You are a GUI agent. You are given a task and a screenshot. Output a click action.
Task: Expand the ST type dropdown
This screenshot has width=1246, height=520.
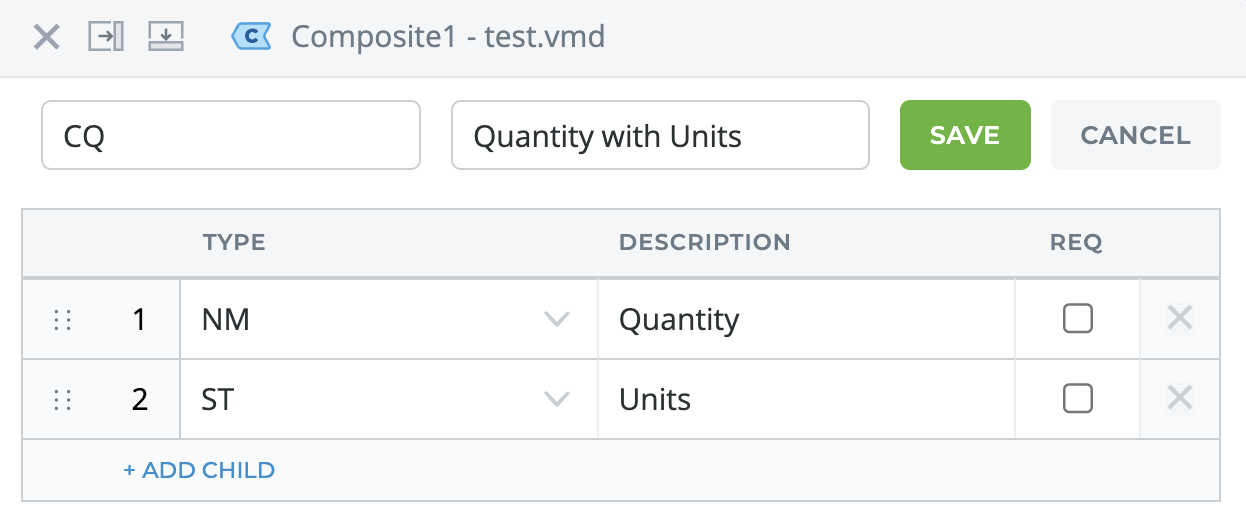(389, 399)
